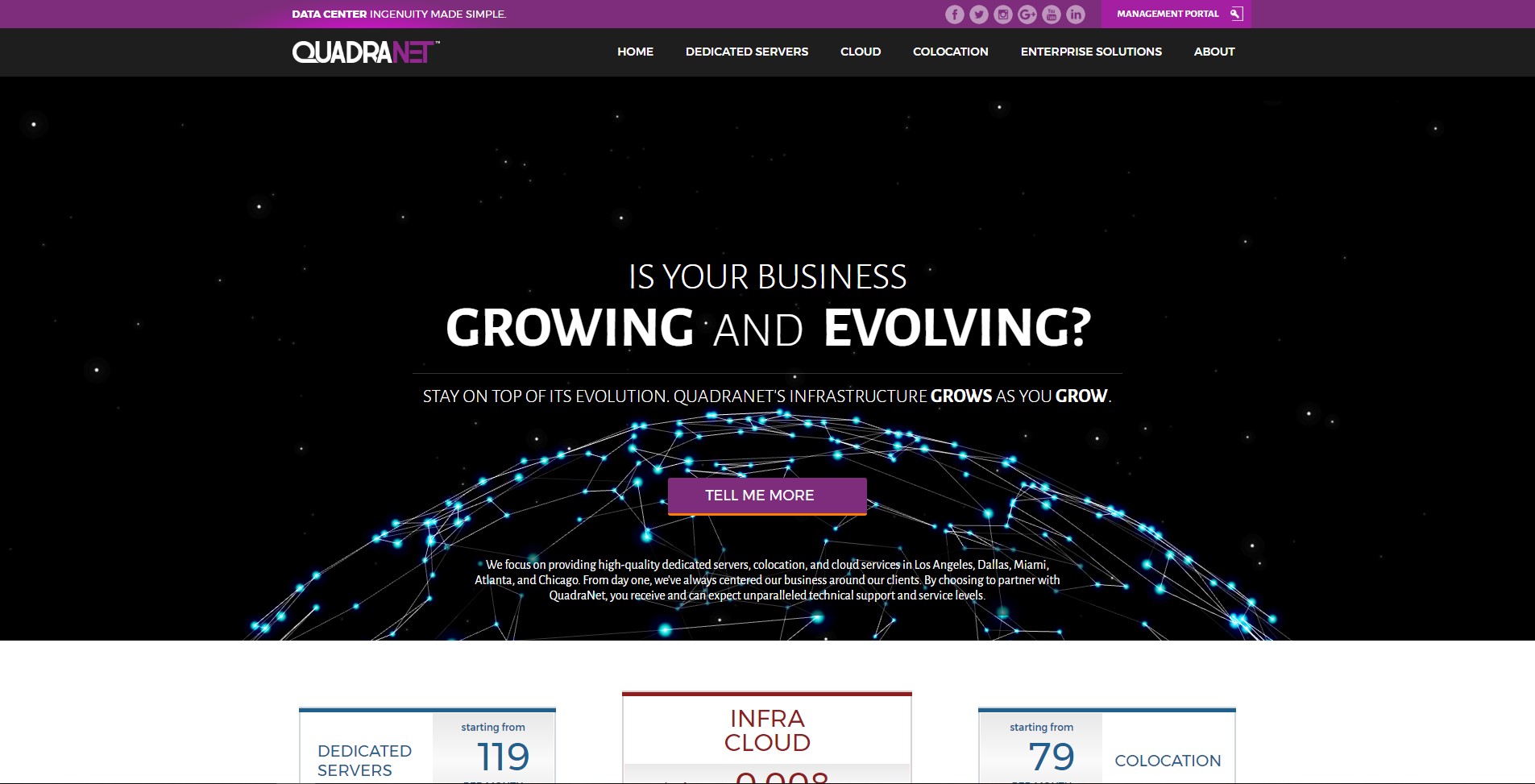Select the Colocation menu item
This screenshot has width=1535, height=784.
click(x=951, y=52)
